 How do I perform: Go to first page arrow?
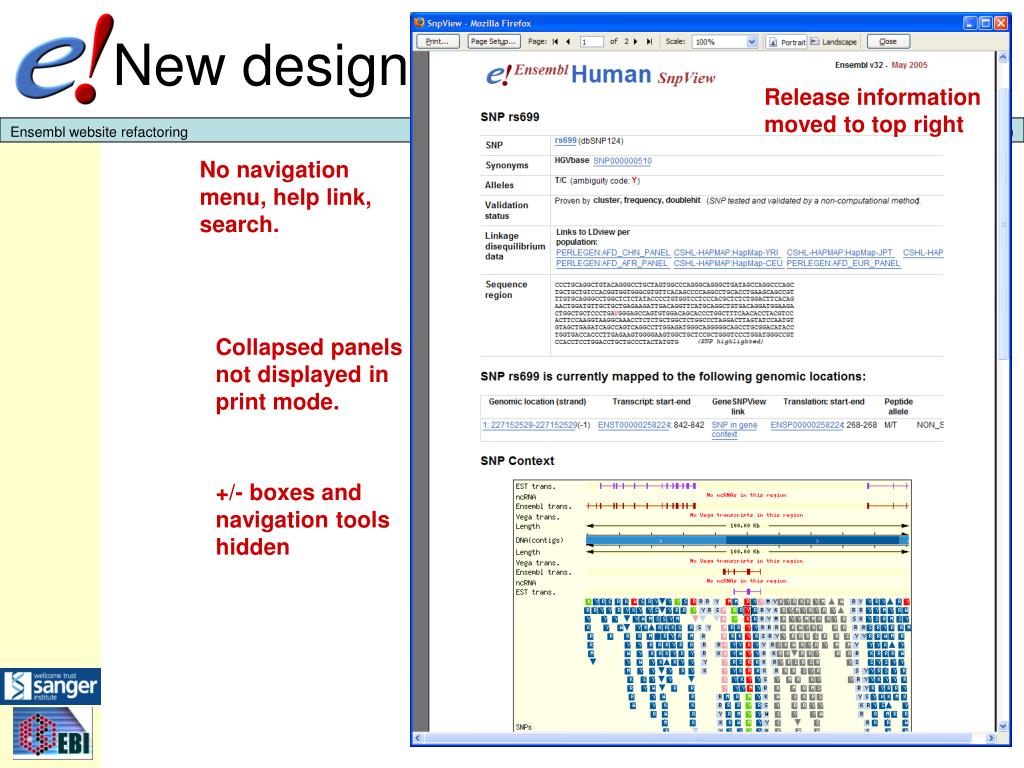click(555, 42)
